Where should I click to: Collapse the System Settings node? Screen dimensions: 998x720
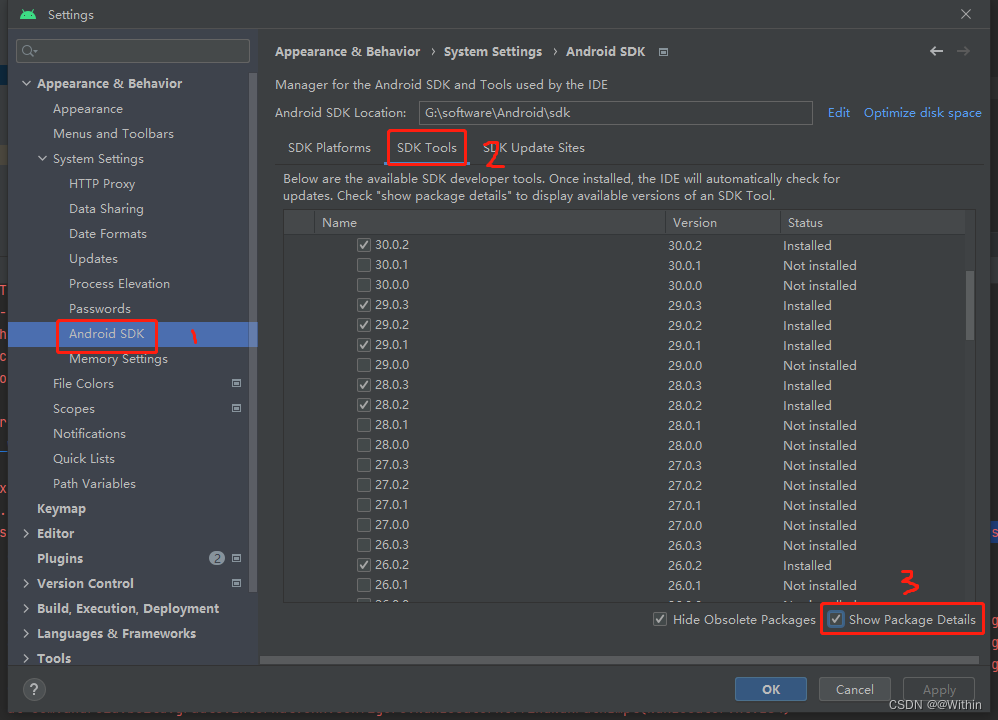pyautogui.click(x=42, y=158)
